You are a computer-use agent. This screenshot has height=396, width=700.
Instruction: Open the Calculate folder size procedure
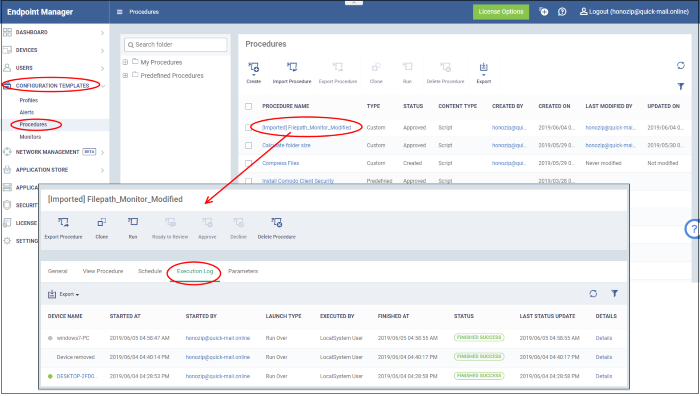(x=286, y=146)
